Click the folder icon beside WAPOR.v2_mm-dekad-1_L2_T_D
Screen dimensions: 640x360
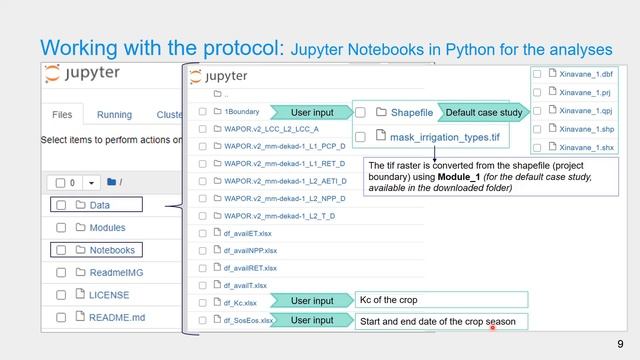218,216
